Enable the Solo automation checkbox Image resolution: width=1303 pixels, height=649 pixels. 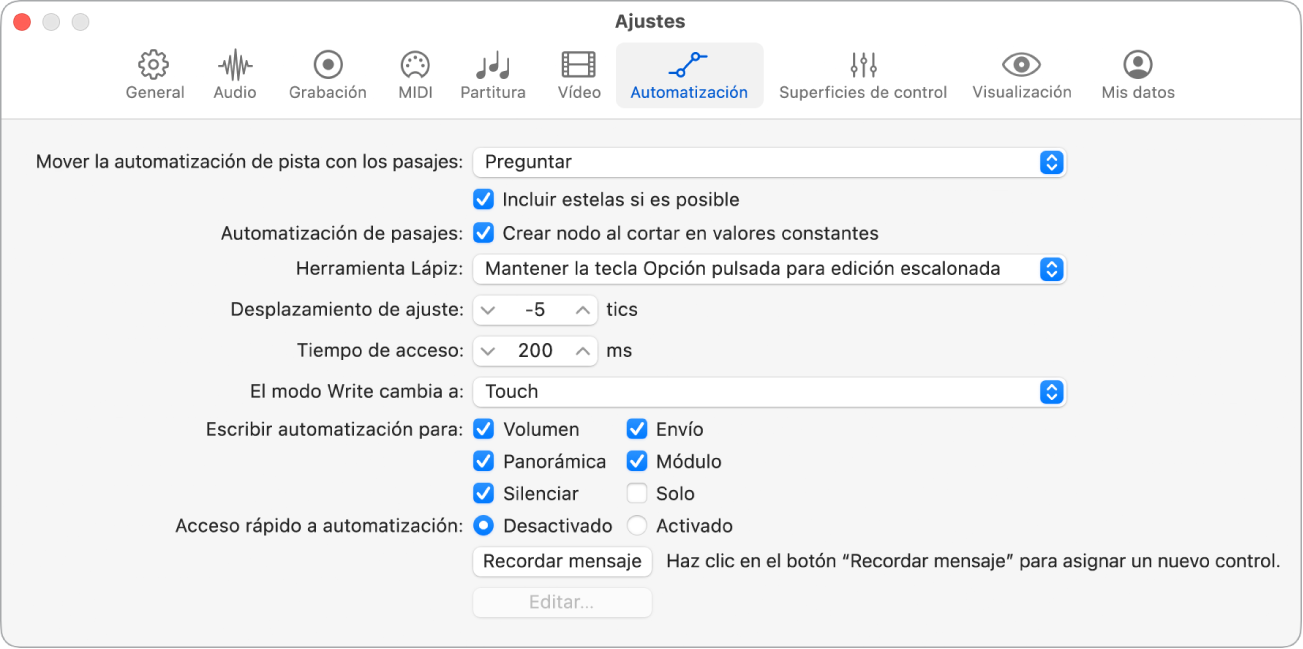tap(637, 493)
